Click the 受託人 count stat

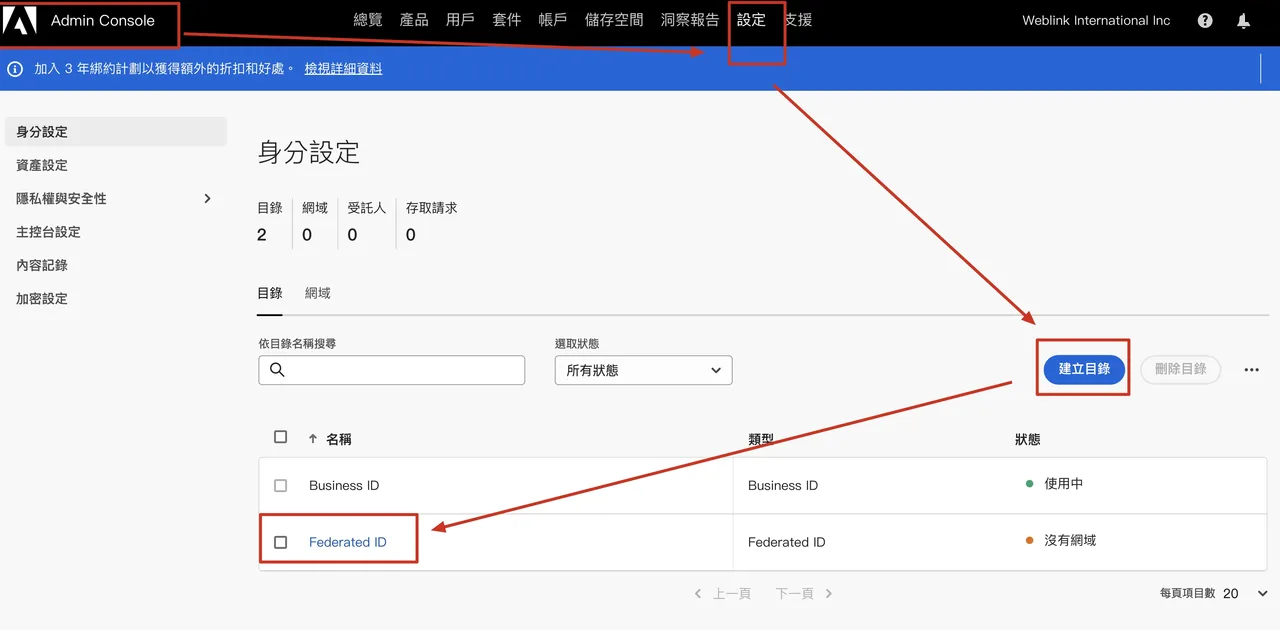[367, 222]
